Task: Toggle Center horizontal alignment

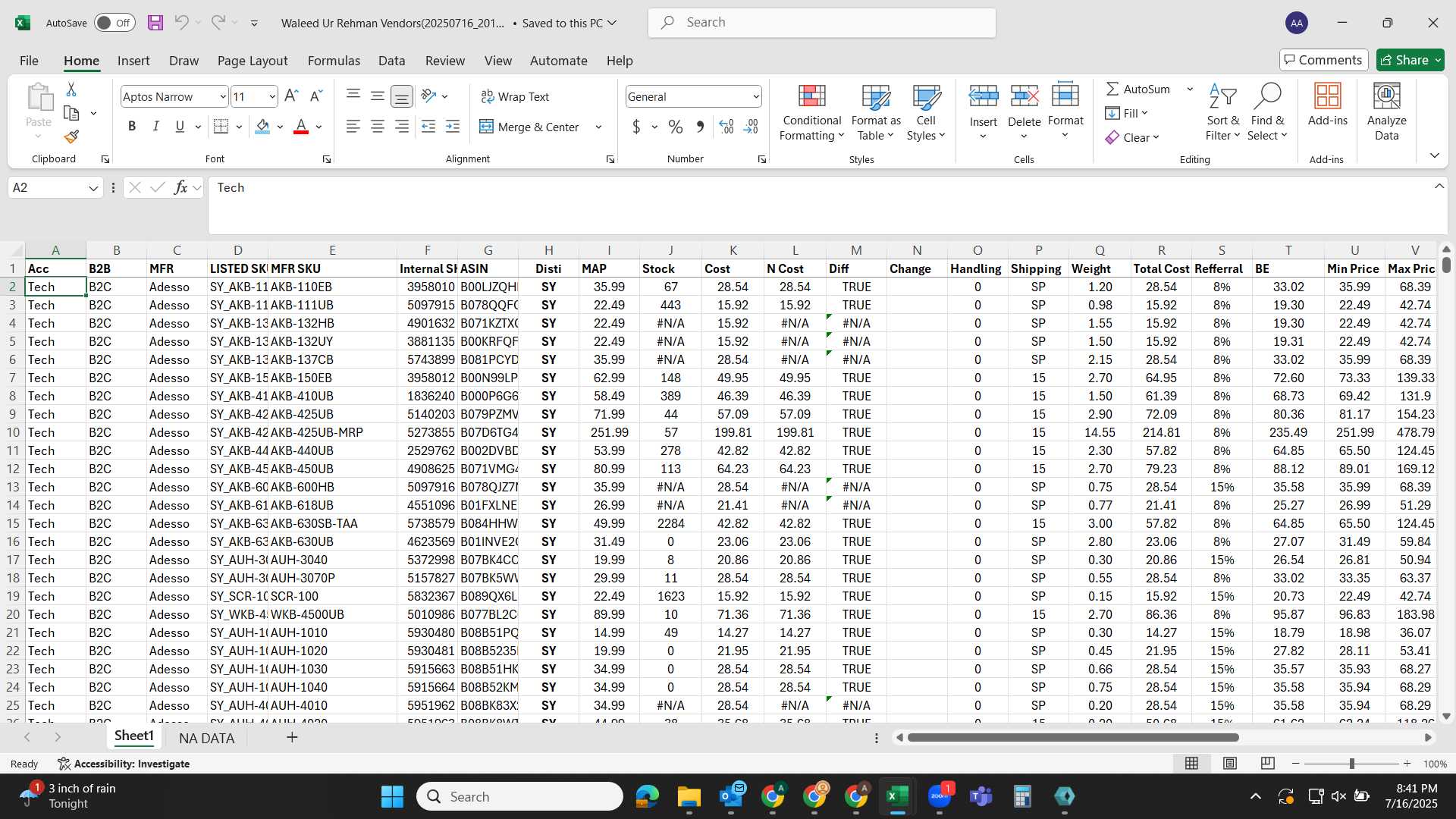Action: pyautogui.click(x=378, y=127)
